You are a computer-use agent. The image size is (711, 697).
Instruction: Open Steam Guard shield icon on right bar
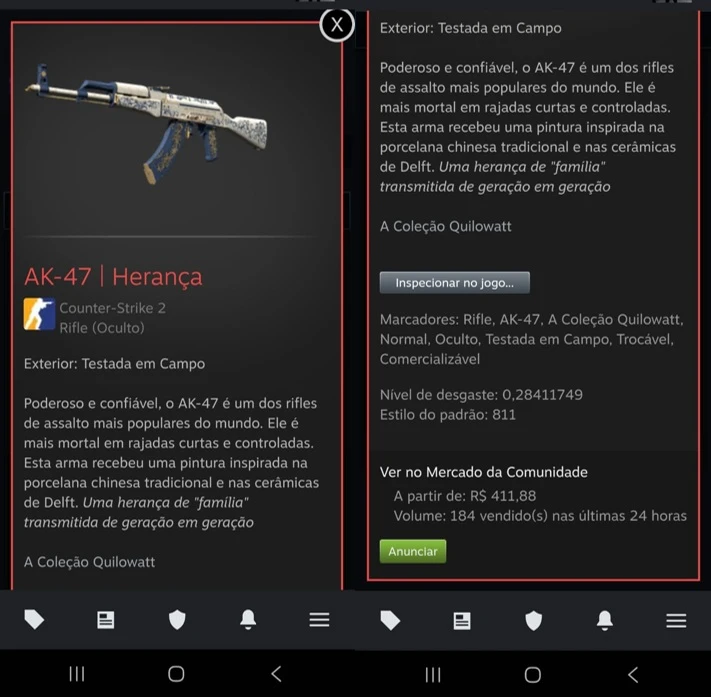[x=533, y=620]
